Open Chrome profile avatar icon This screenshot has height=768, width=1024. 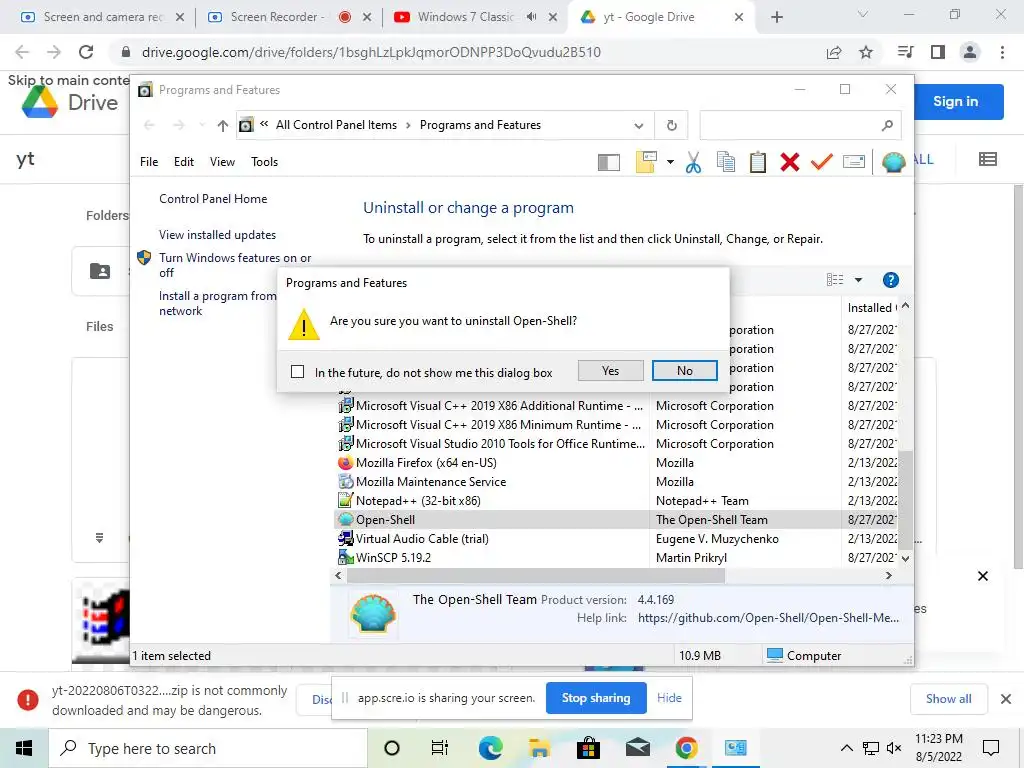pos(970,52)
